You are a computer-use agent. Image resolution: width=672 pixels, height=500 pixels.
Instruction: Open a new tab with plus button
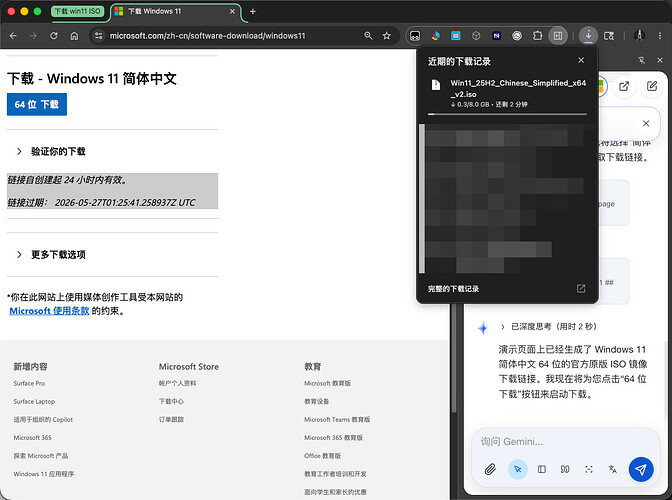pyautogui.click(x=253, y=12)
